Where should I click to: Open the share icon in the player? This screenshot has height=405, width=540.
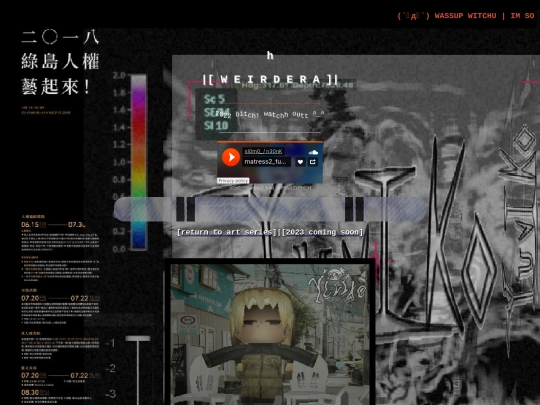tap(313, 162)
